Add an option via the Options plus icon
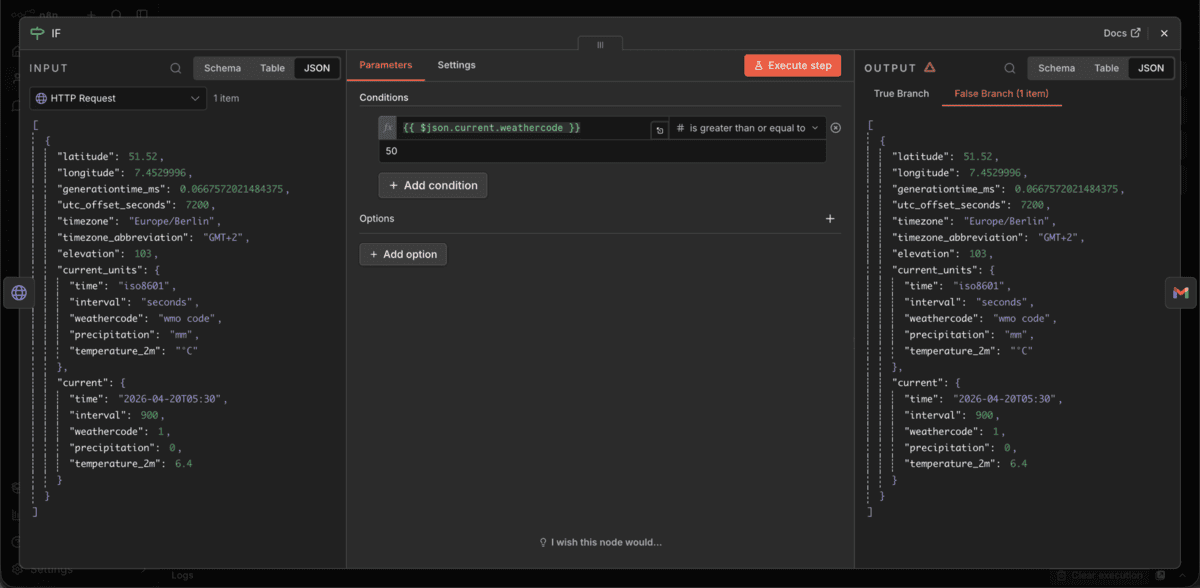The width and height of the screenshot is (1200, 588). pos(830,218)
